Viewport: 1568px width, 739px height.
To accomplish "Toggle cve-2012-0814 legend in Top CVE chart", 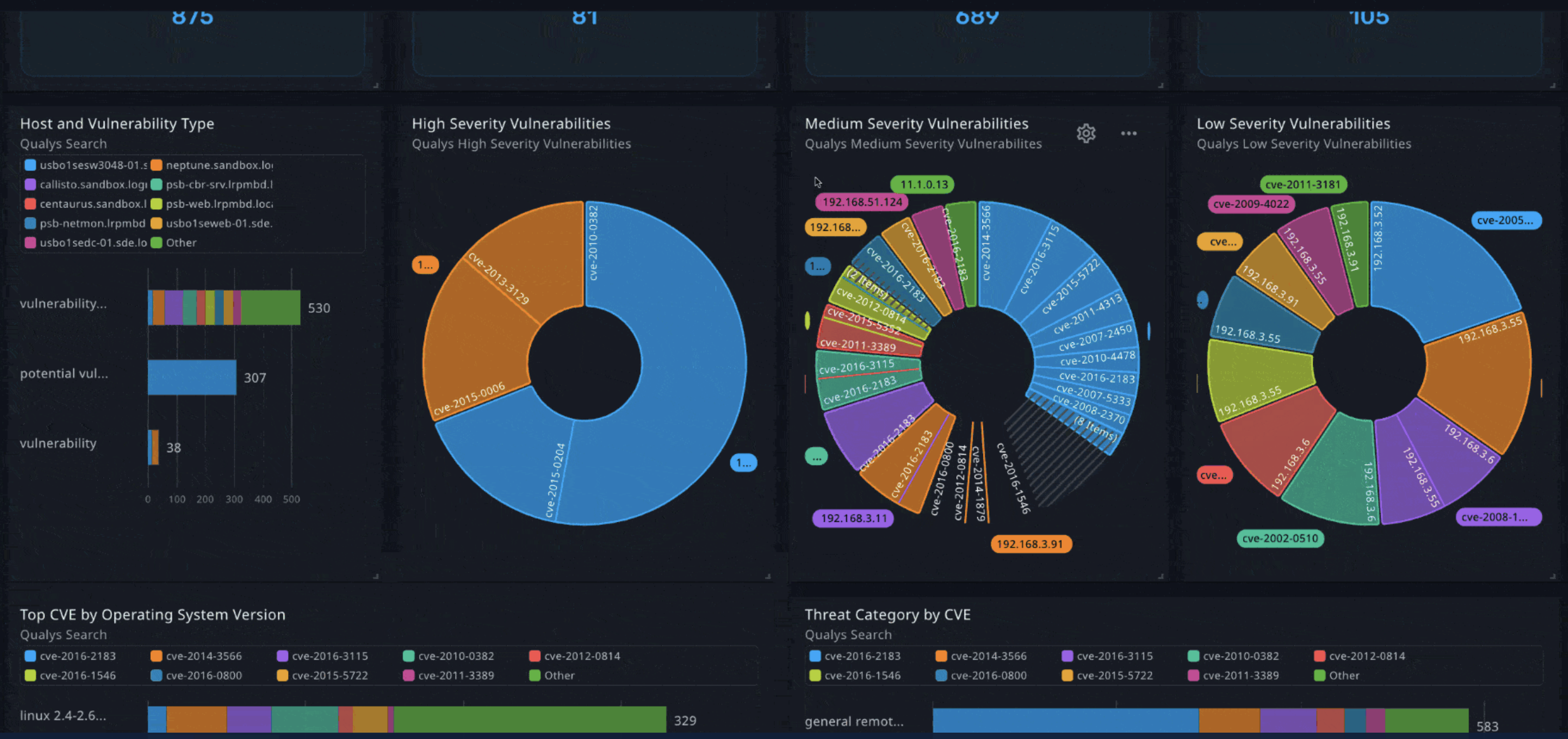I will pyautogui.click(x=574, y=656).
